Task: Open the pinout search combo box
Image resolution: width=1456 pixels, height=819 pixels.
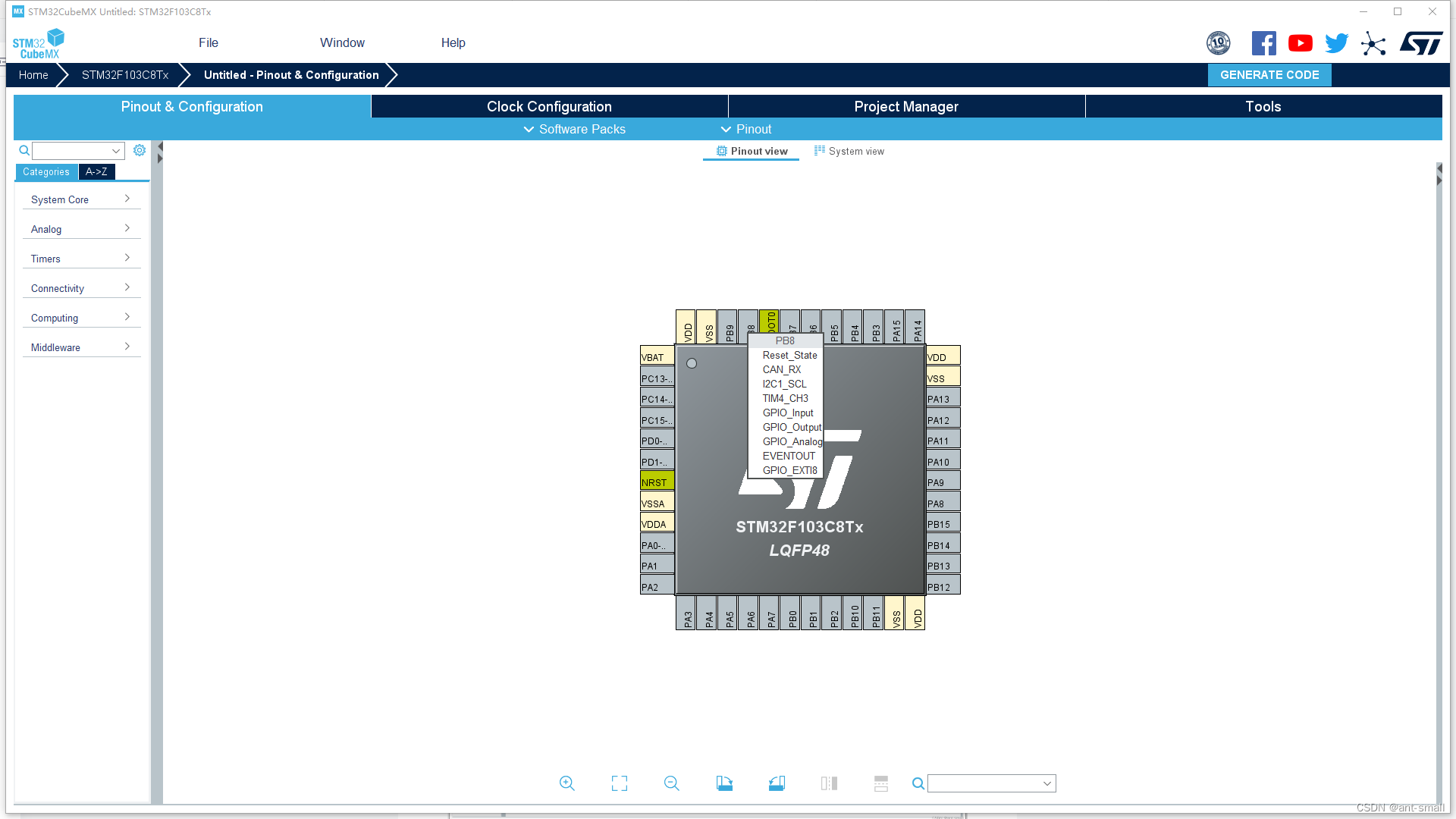Action: pos(991,783)
